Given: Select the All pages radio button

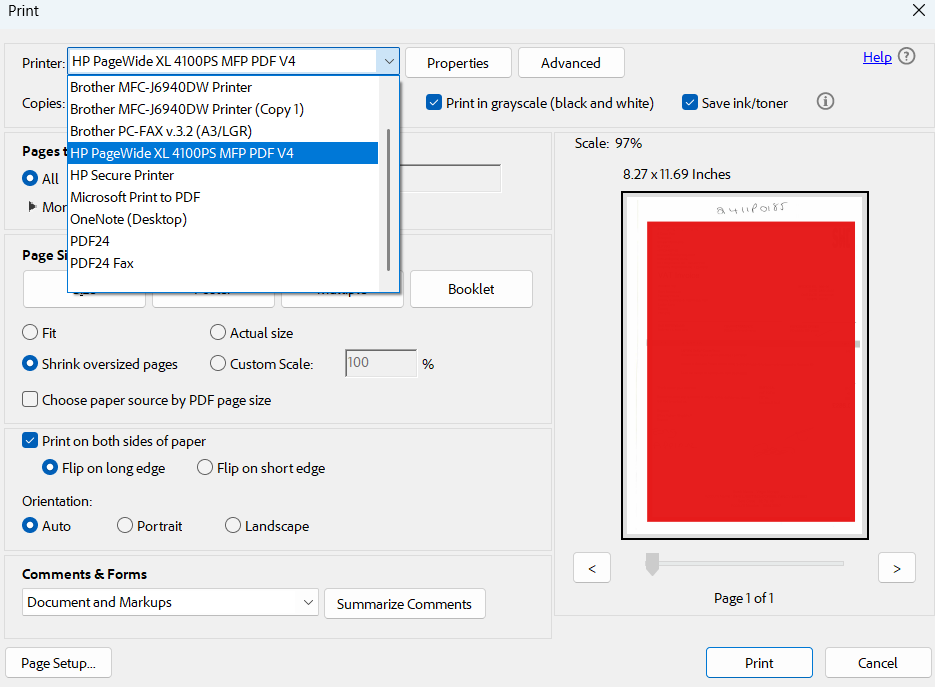Looking at the screenshot, I should (x=30, y=178).
